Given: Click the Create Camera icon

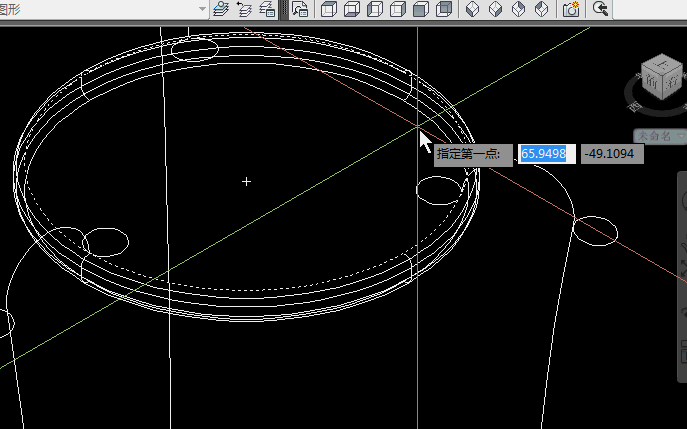Looking at the screenshot, I should (x=571, y=9).
